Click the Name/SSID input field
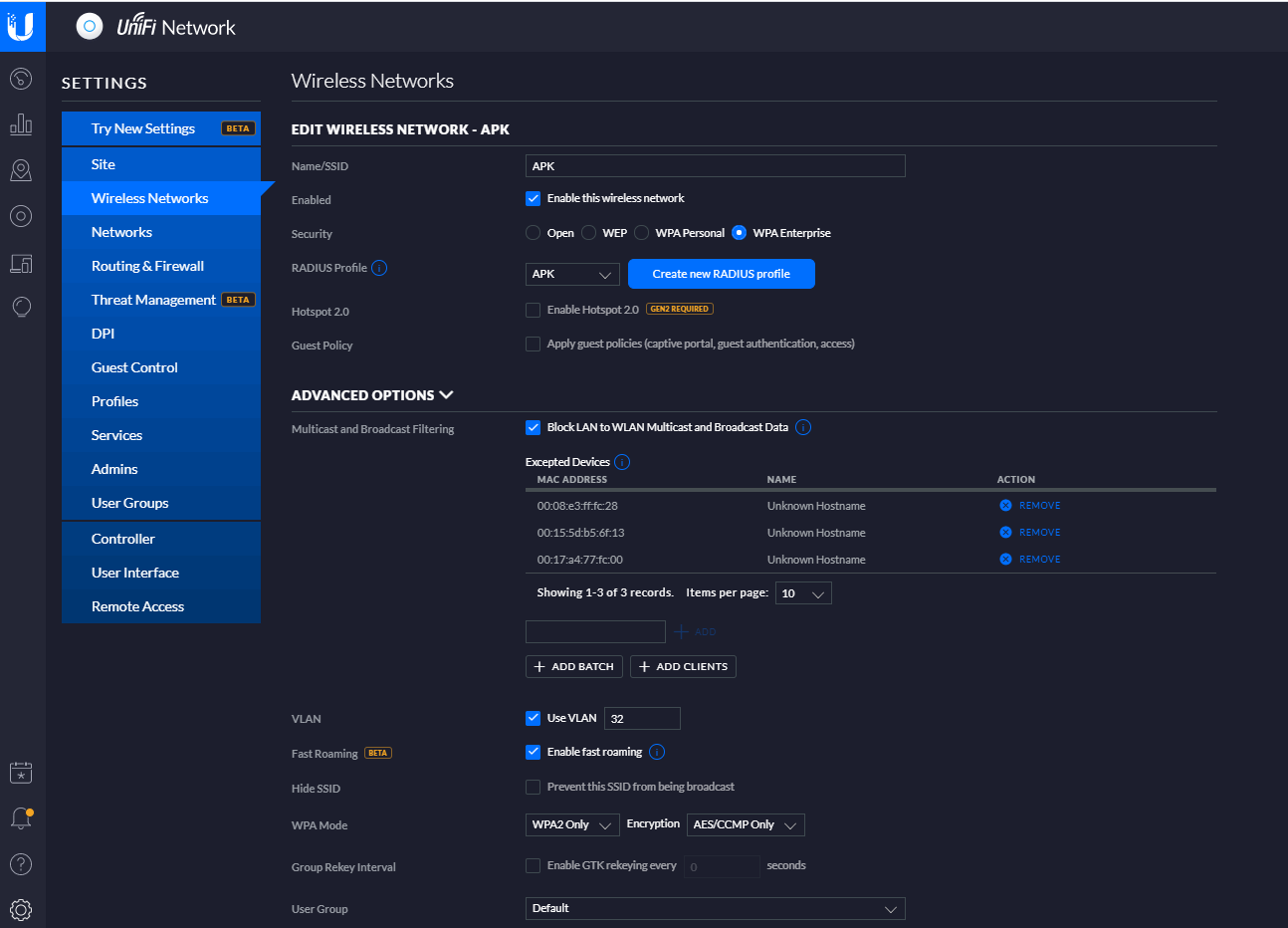Viewport: 1288px width, 928px height. [715, 166]
